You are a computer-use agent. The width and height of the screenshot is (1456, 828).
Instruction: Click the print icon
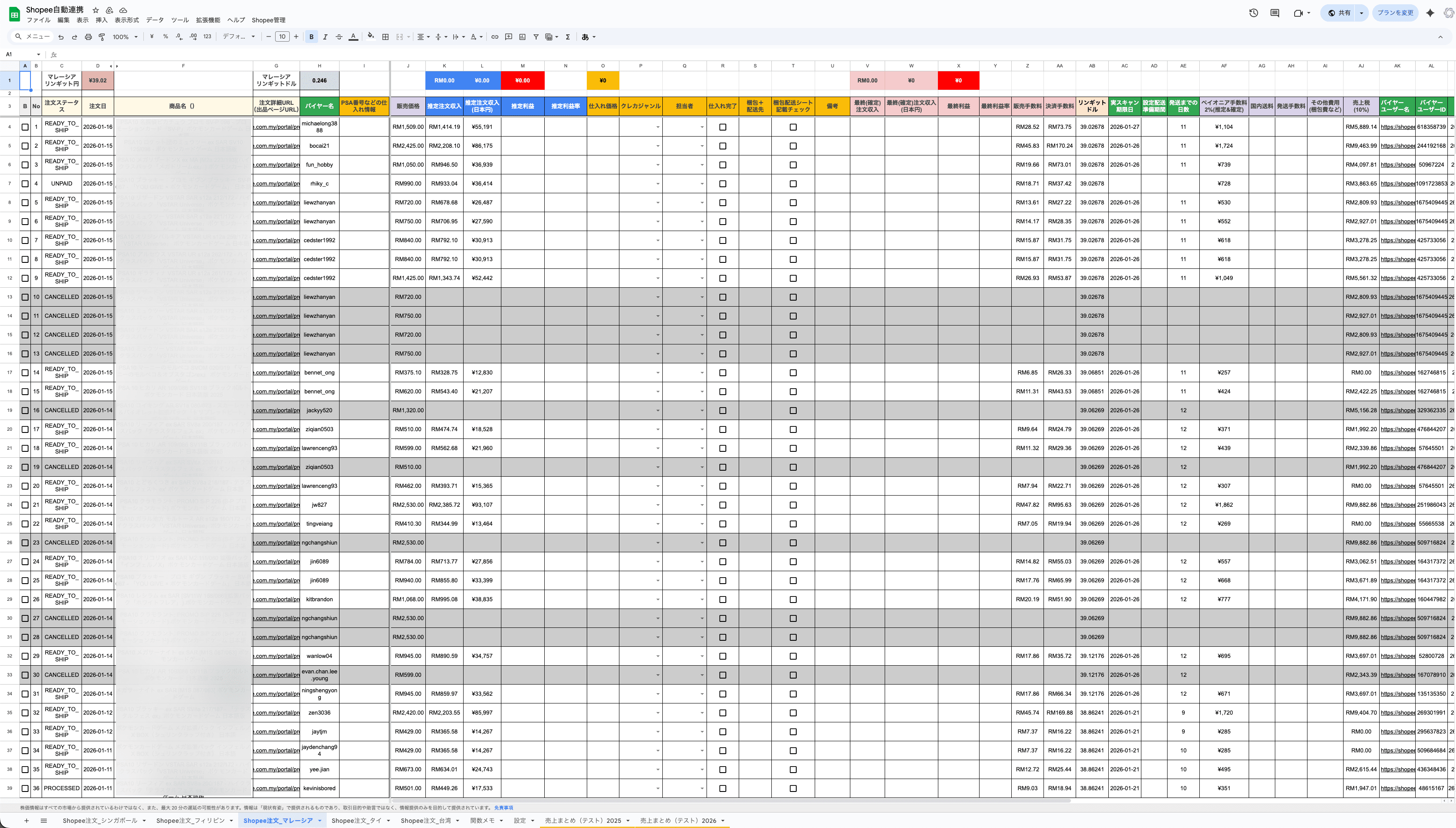(x=88, y=37)
